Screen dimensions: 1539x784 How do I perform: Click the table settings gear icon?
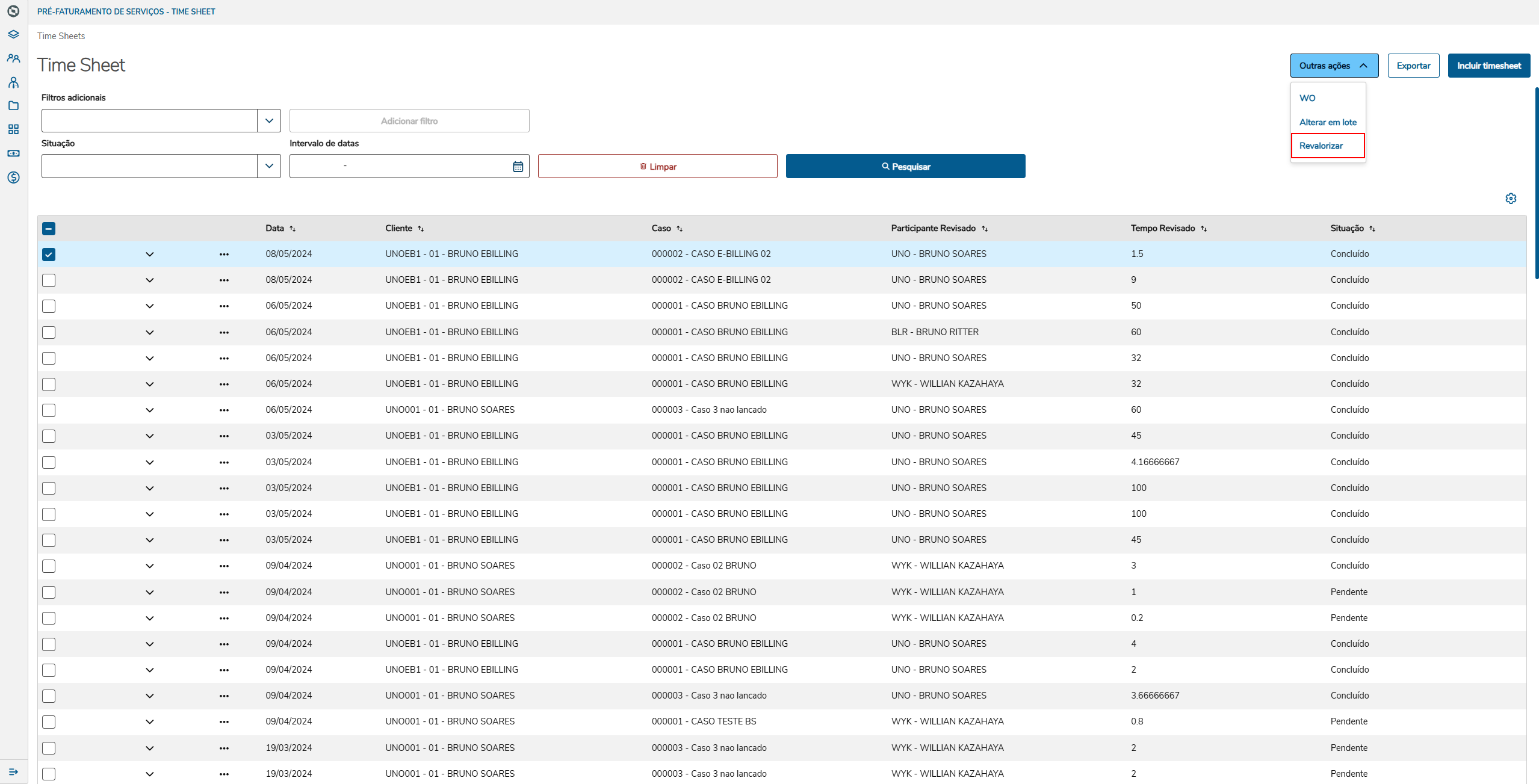click(1511, 199)
